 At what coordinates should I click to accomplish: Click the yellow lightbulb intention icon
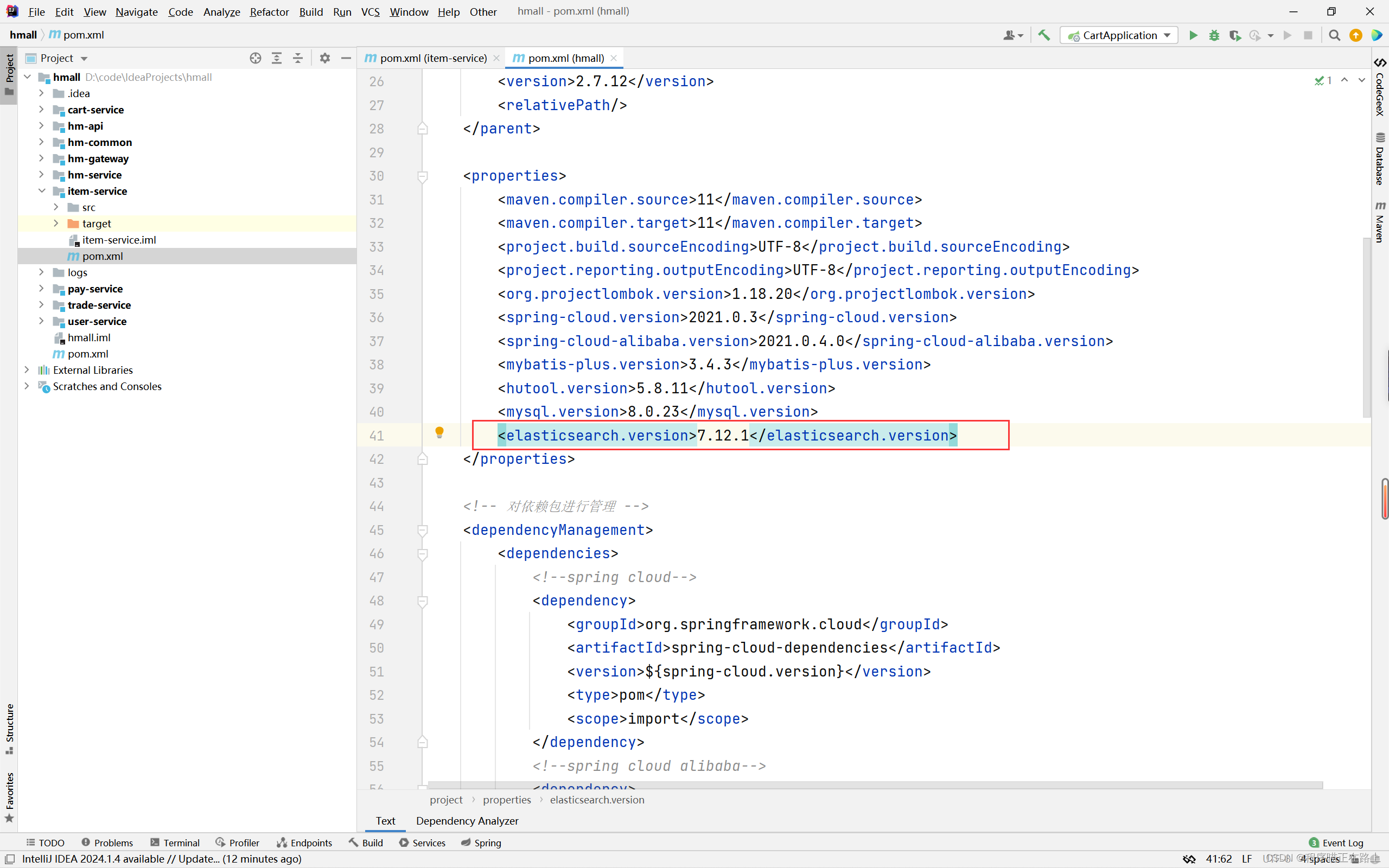point(439,432)
